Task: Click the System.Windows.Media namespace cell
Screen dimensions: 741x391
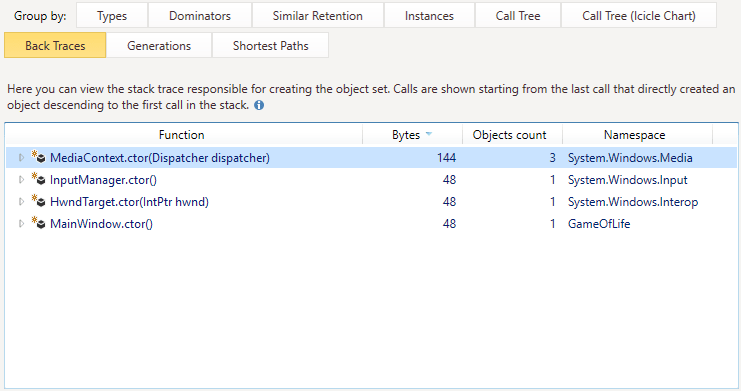Action: point(630,158)
